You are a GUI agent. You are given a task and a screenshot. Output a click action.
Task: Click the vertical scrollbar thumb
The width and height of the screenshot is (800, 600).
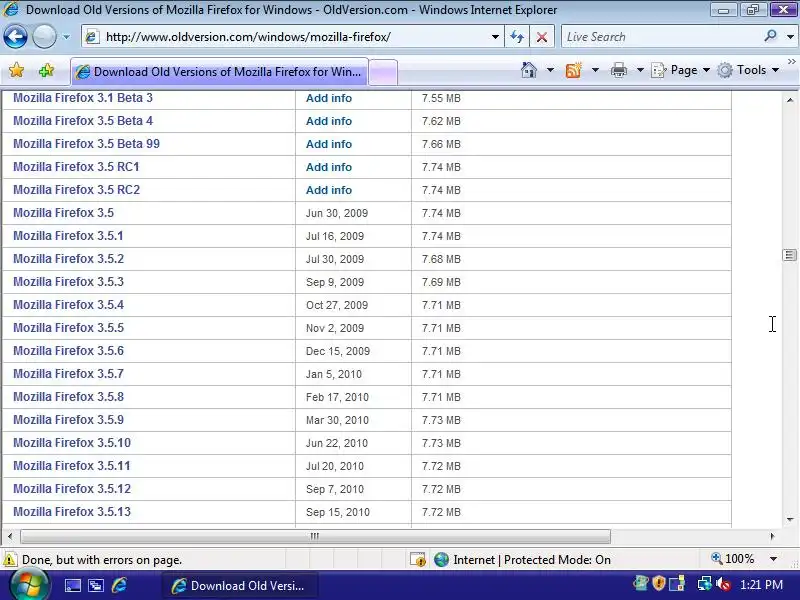coord(790,255)
